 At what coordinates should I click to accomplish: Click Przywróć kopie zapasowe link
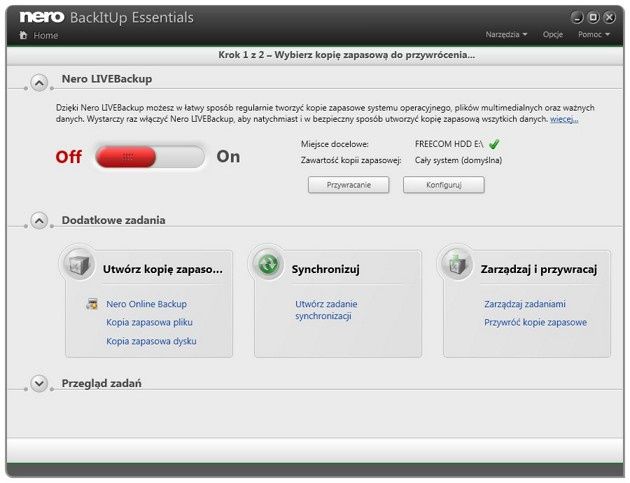(x=535, y=322)
